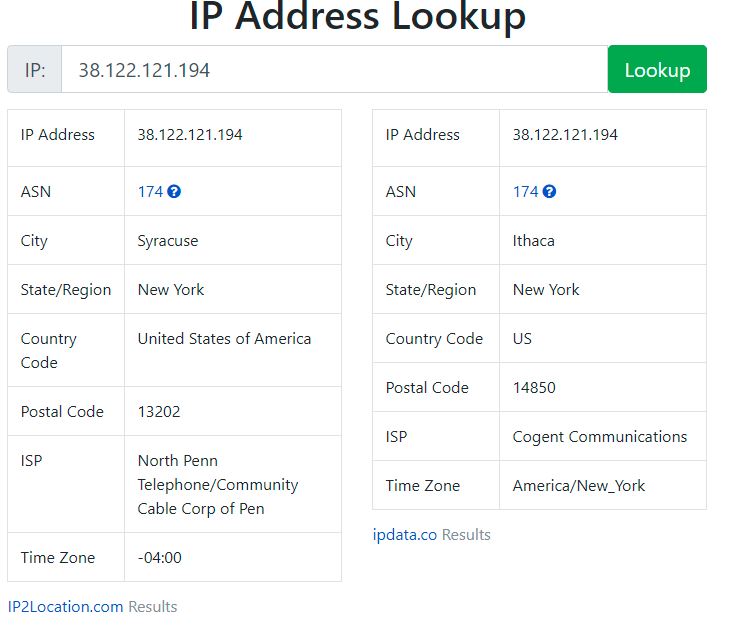735x627 pixels.
Task: Click the postal code 14850 value
Action: [534, 388]
